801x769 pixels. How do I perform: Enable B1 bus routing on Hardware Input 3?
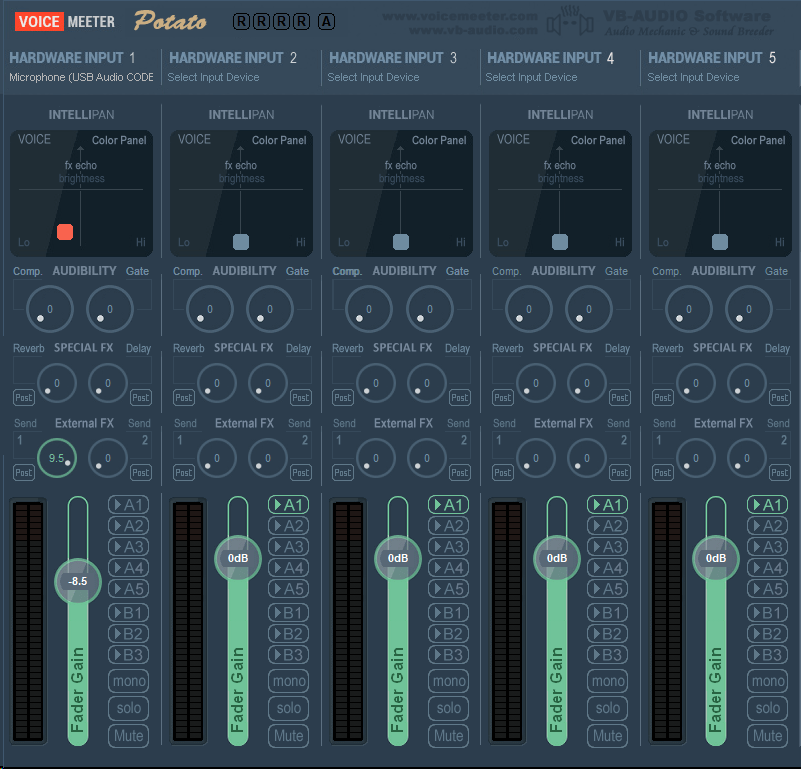pos(449,613)
